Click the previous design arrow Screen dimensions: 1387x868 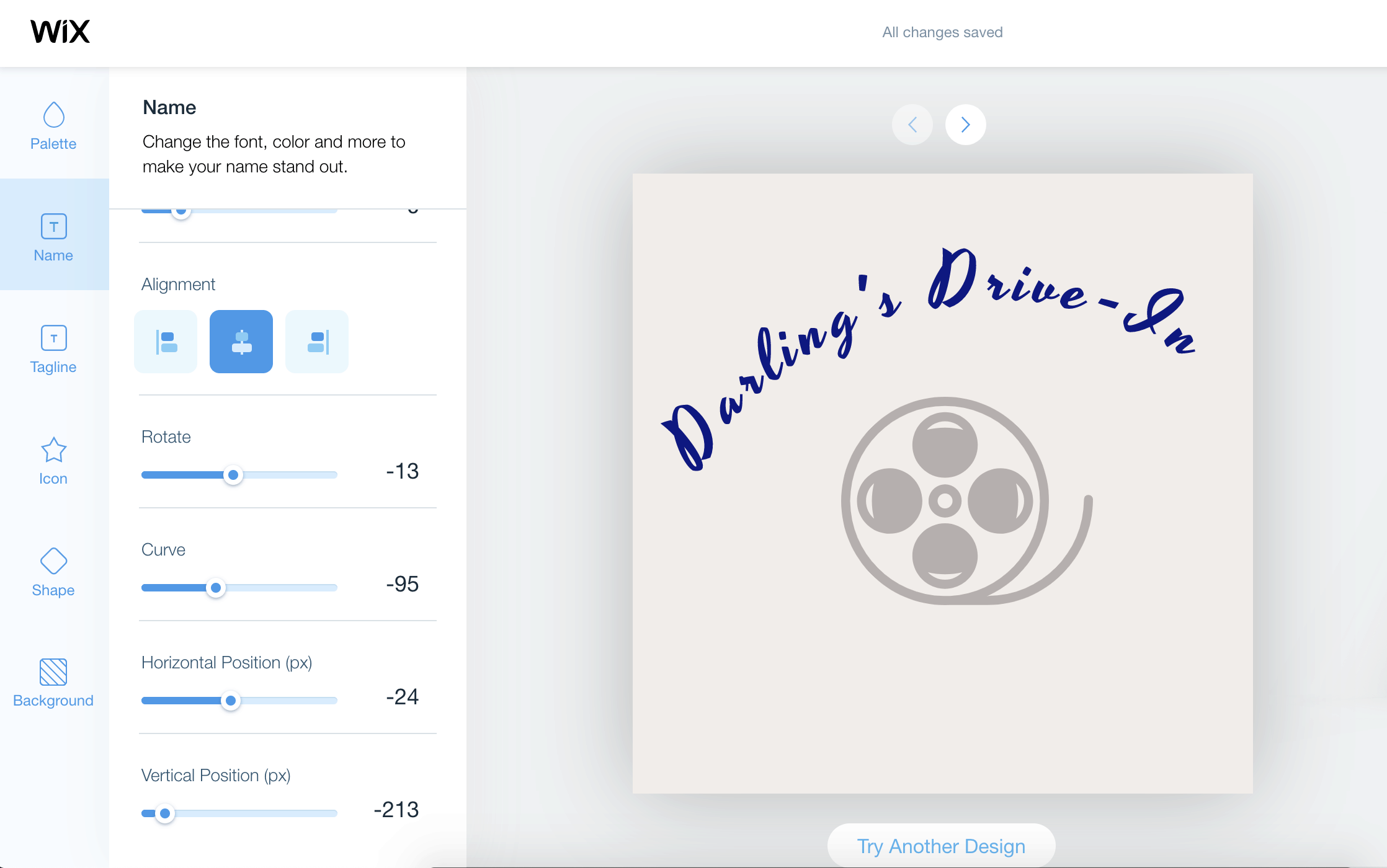(x=912, y=124)
